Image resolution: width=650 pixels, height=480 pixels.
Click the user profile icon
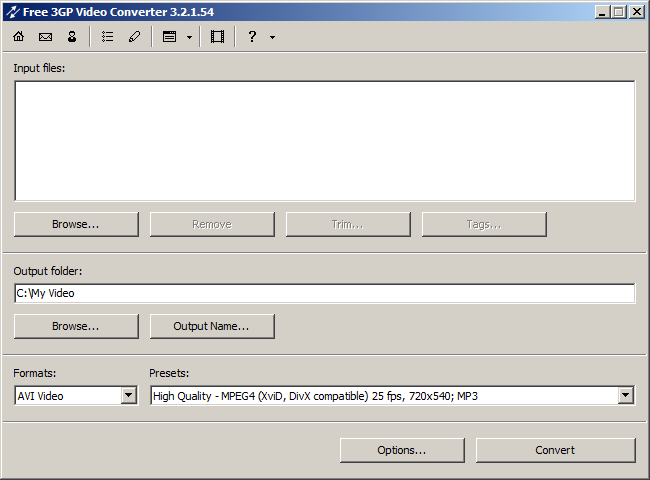[72, 37]
